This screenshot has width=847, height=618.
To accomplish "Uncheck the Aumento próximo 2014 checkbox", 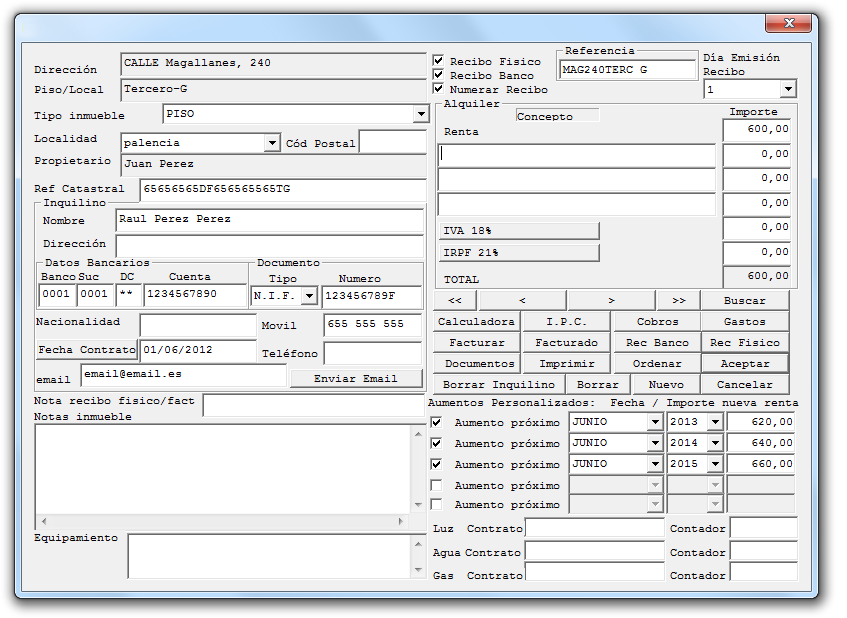I will tap(436, 444).
